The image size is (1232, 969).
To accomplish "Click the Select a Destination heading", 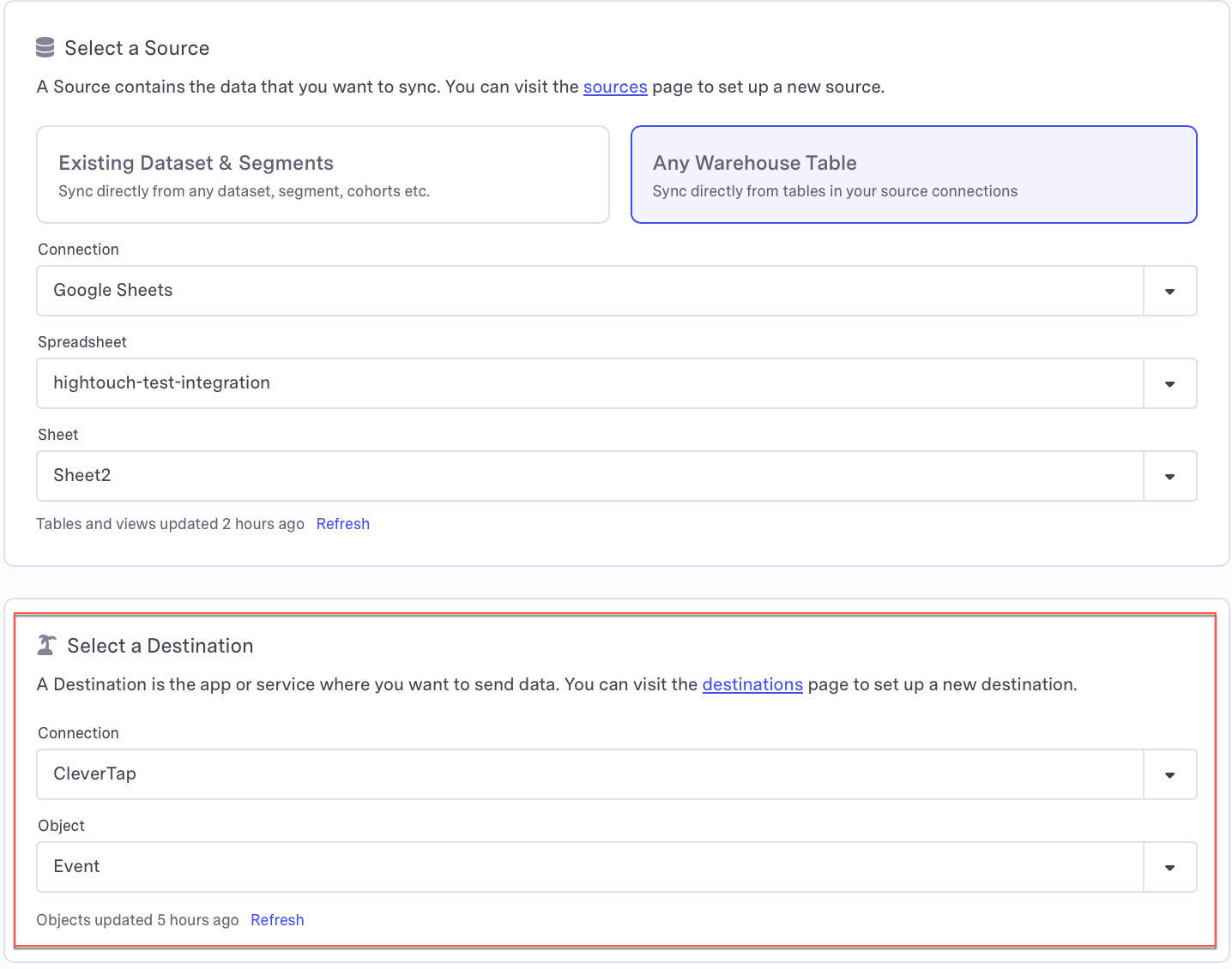I will tap(160, 646).
